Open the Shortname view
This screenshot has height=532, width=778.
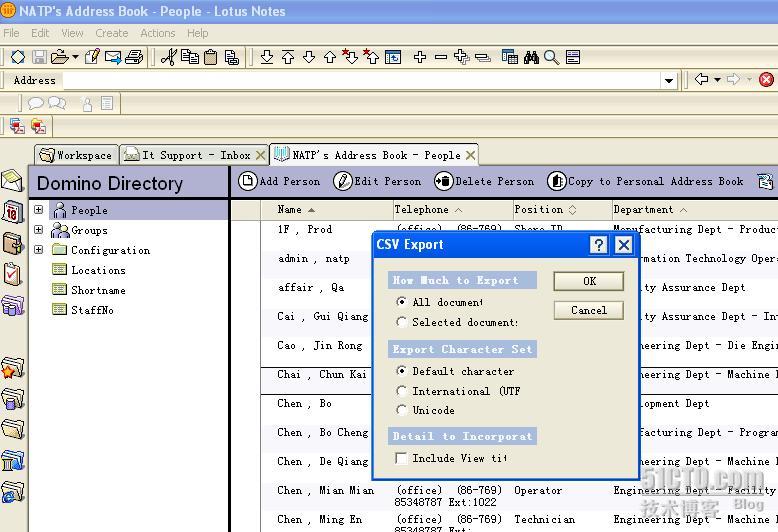click(x=89, y=290)
